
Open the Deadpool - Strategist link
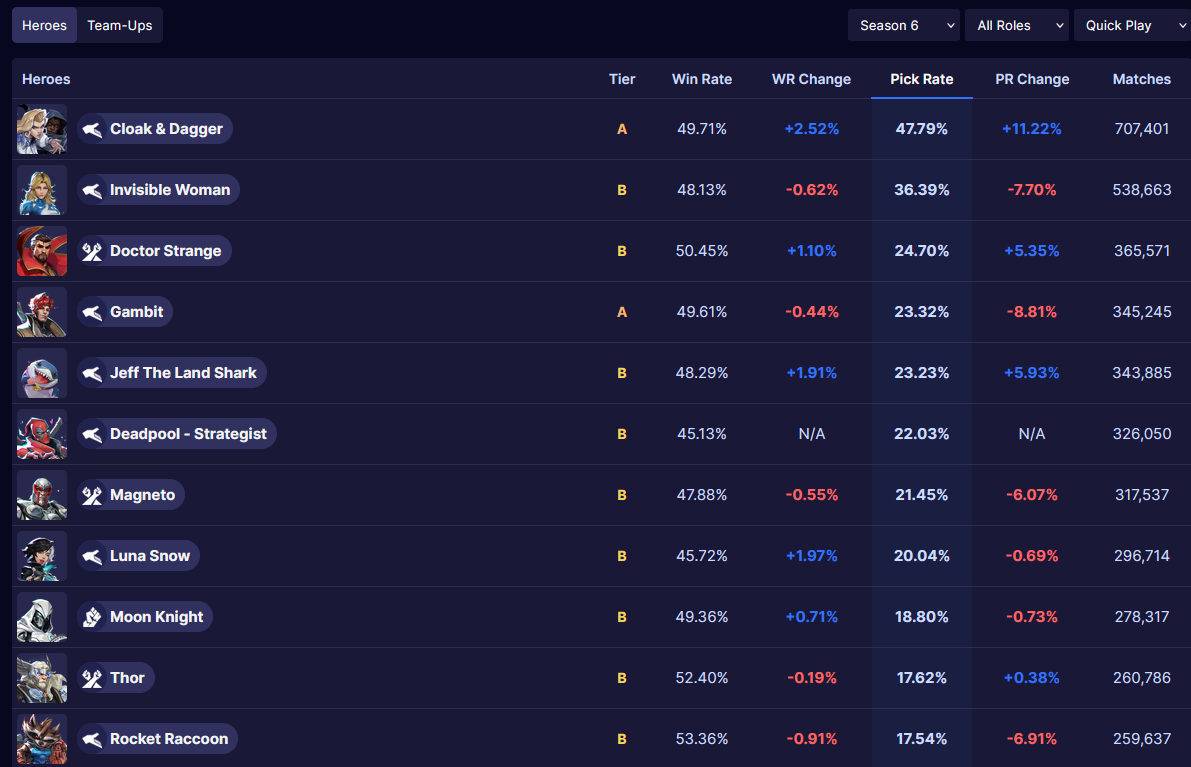(177, 434)
